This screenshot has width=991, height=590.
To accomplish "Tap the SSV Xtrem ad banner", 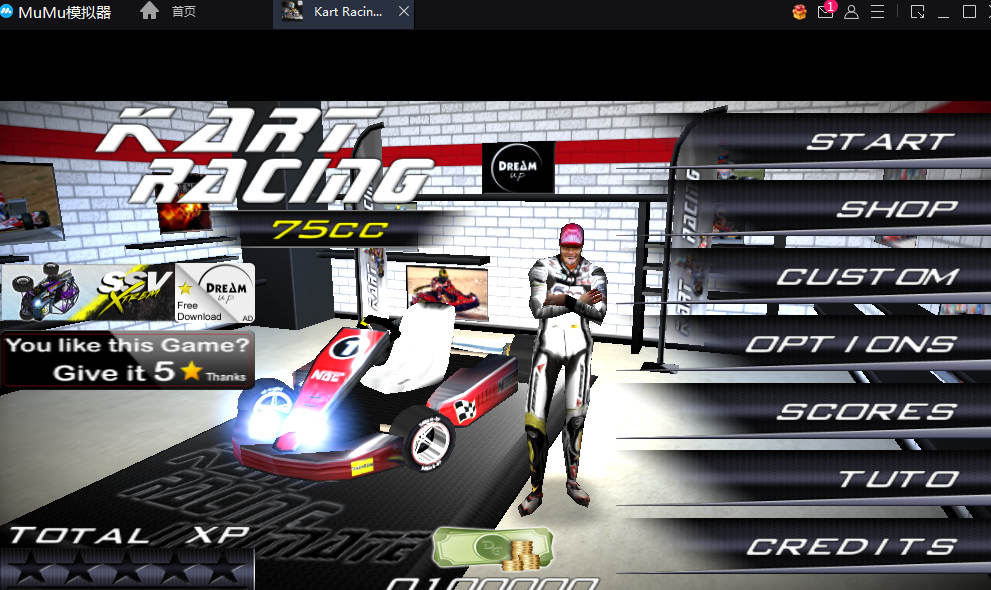I will (x=90, y=292).
